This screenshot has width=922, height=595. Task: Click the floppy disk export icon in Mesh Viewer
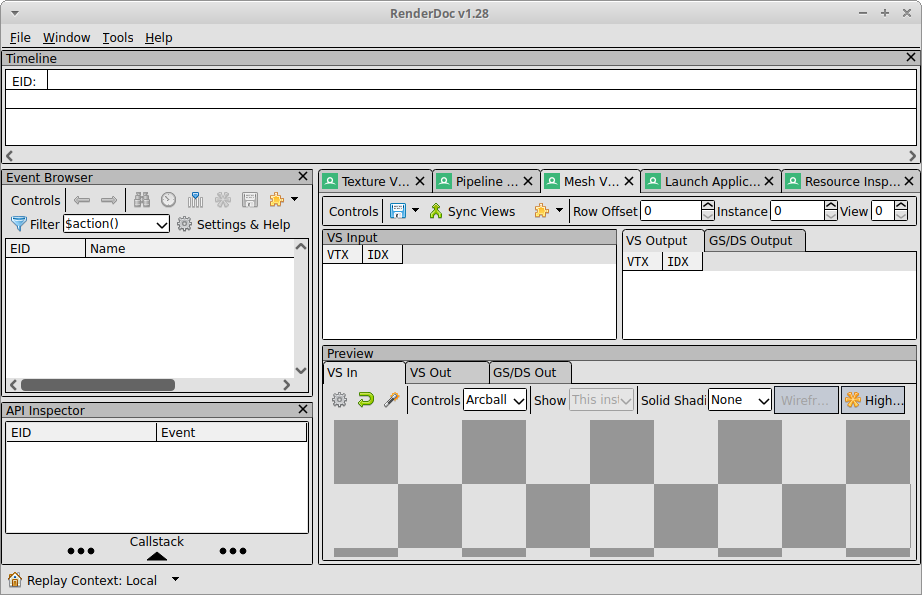coord(398,211)
